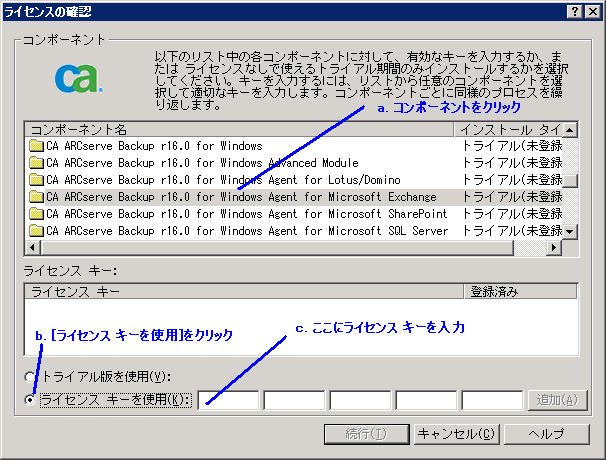This screenshot has height=460, width=606.
Task: Click the component list scroll down arrow
Action: click(570, 232)
